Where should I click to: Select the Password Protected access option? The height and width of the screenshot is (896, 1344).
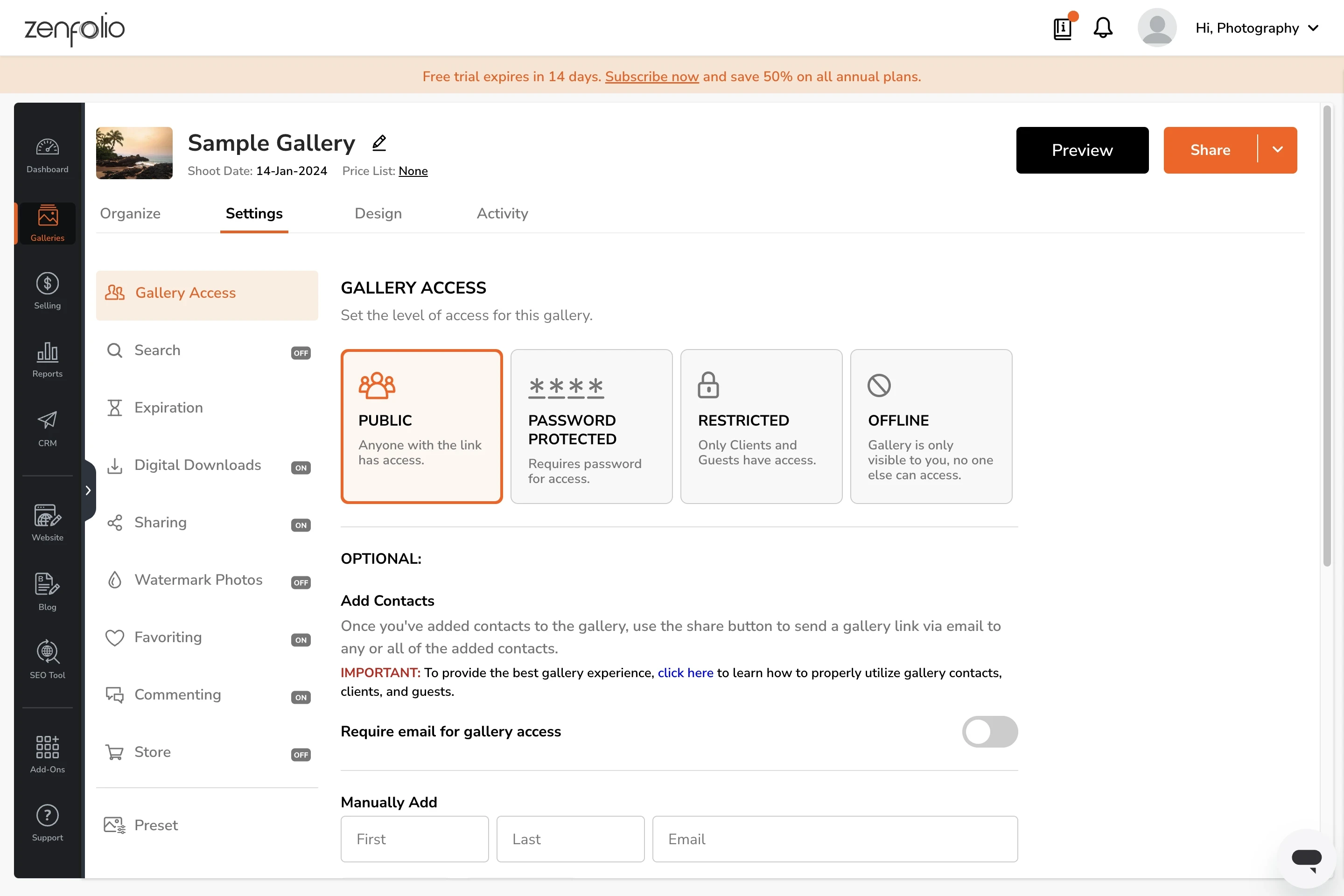point(591,426)
